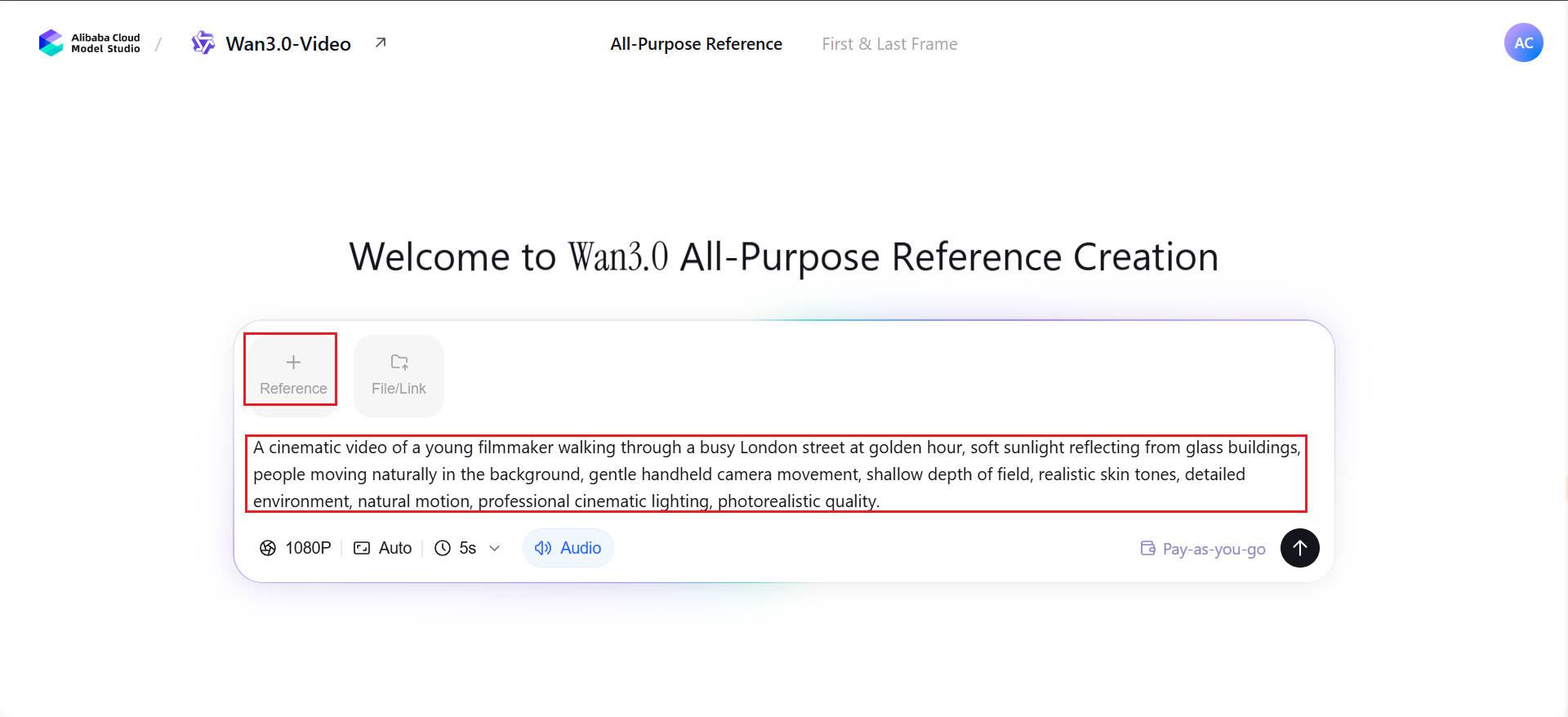This screenshot has width=1568, height=717.
Task: Upload via the File/Link button
Action: [399, 376]
